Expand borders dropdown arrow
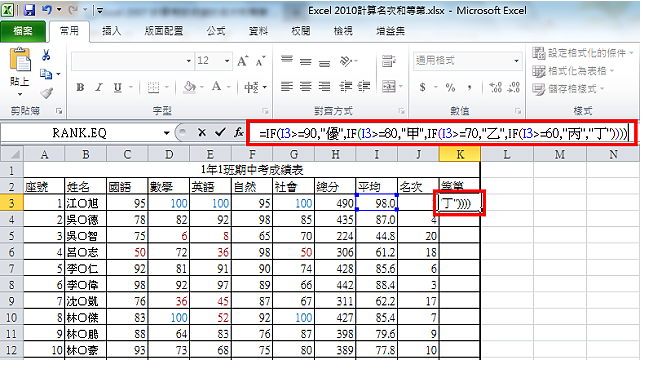This screenshot has height=372, width=651. coord(167,87)
